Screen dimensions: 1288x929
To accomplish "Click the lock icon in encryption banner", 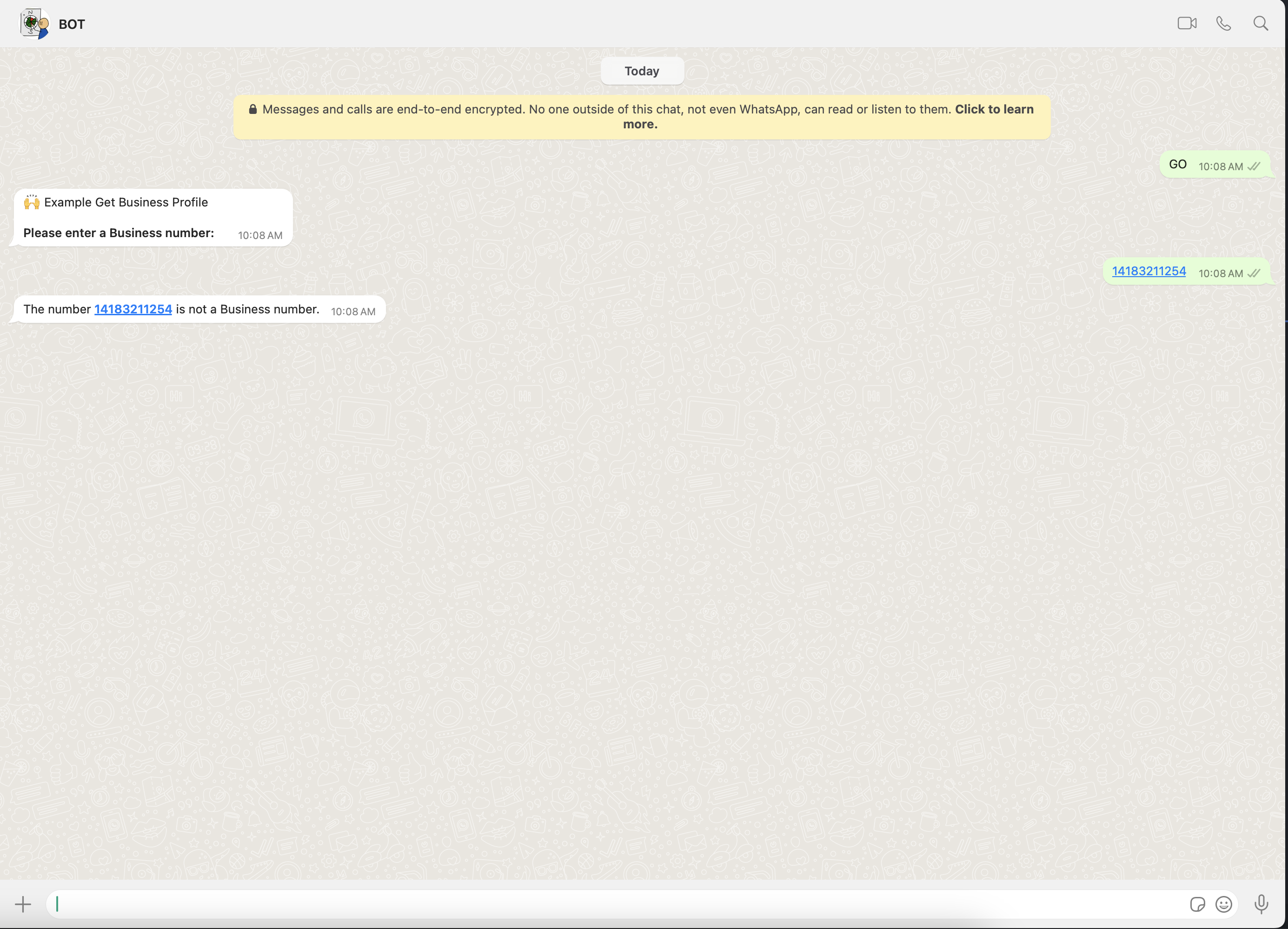I will coord(252,110).
